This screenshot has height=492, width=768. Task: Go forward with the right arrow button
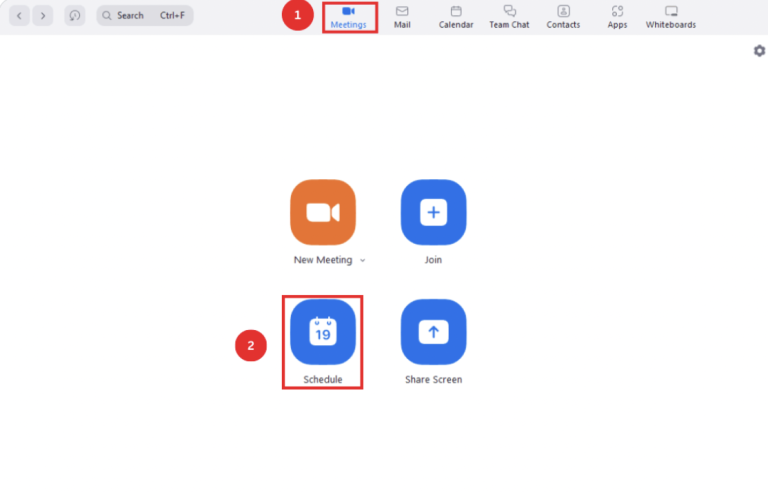[43, 16]
